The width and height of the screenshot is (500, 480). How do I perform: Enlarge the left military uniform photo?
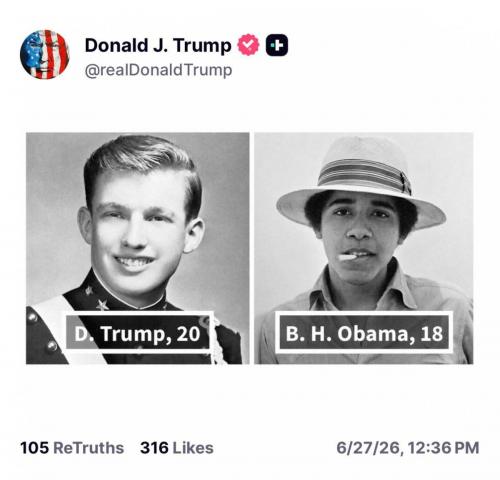[138, 248]
